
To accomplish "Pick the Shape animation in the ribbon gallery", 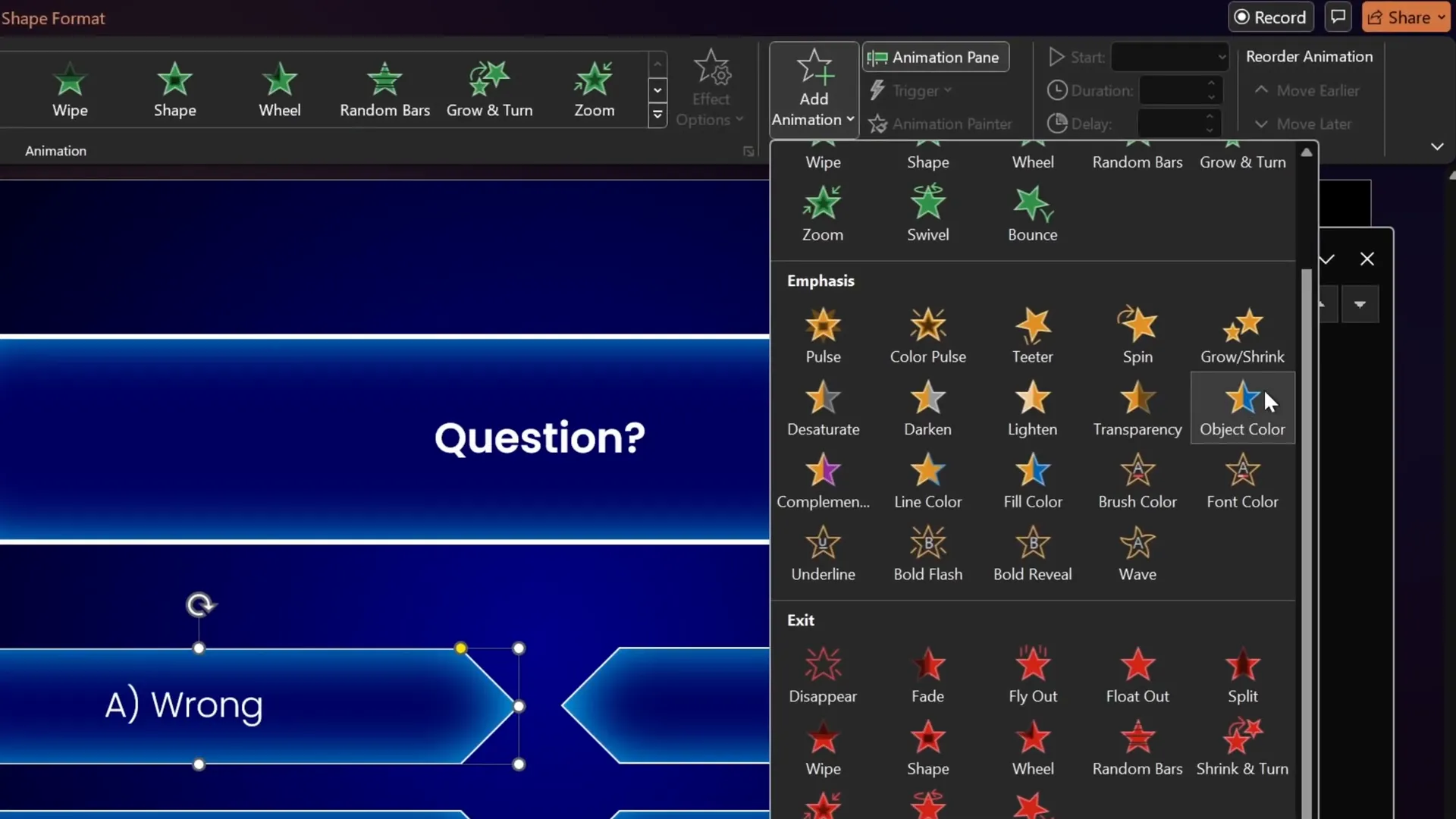I will pyautogui.click(x=174, y=89).
